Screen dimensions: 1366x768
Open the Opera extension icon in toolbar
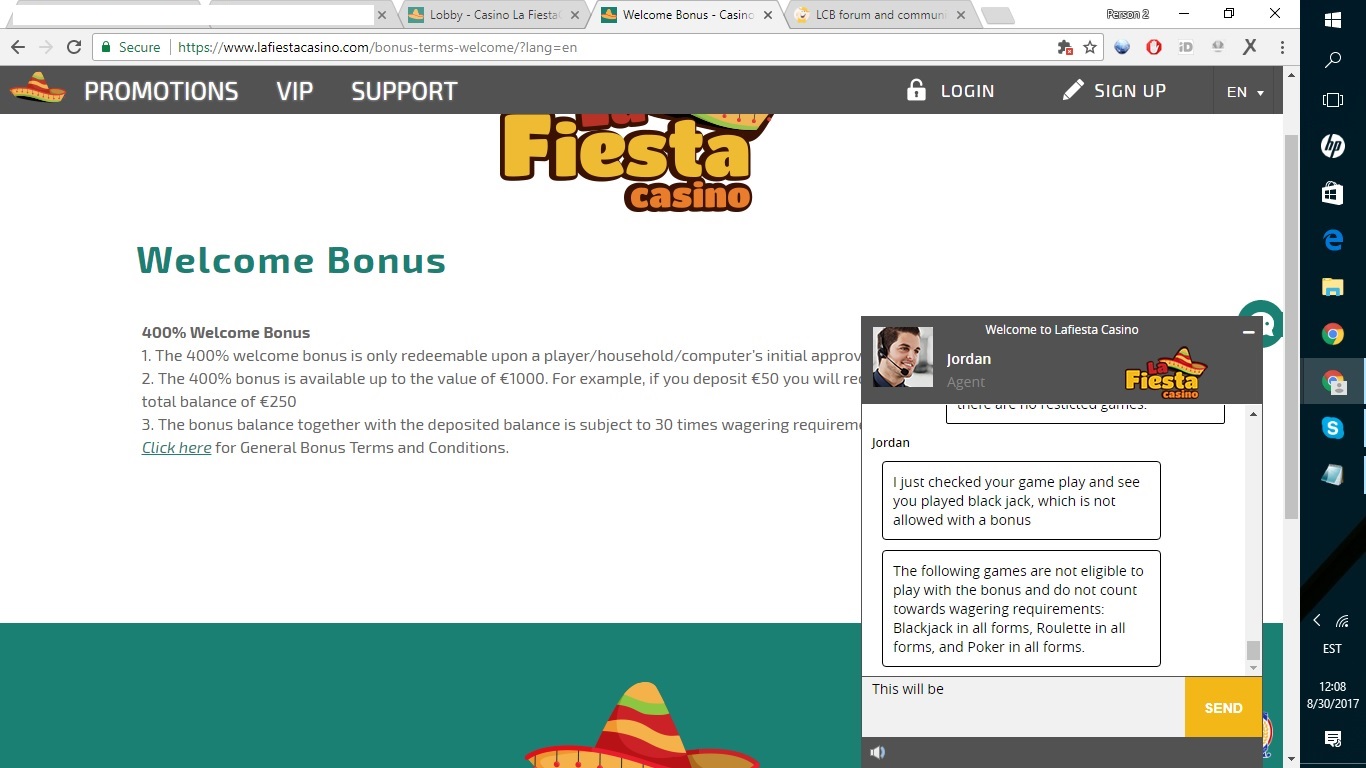click(1153, 47)
